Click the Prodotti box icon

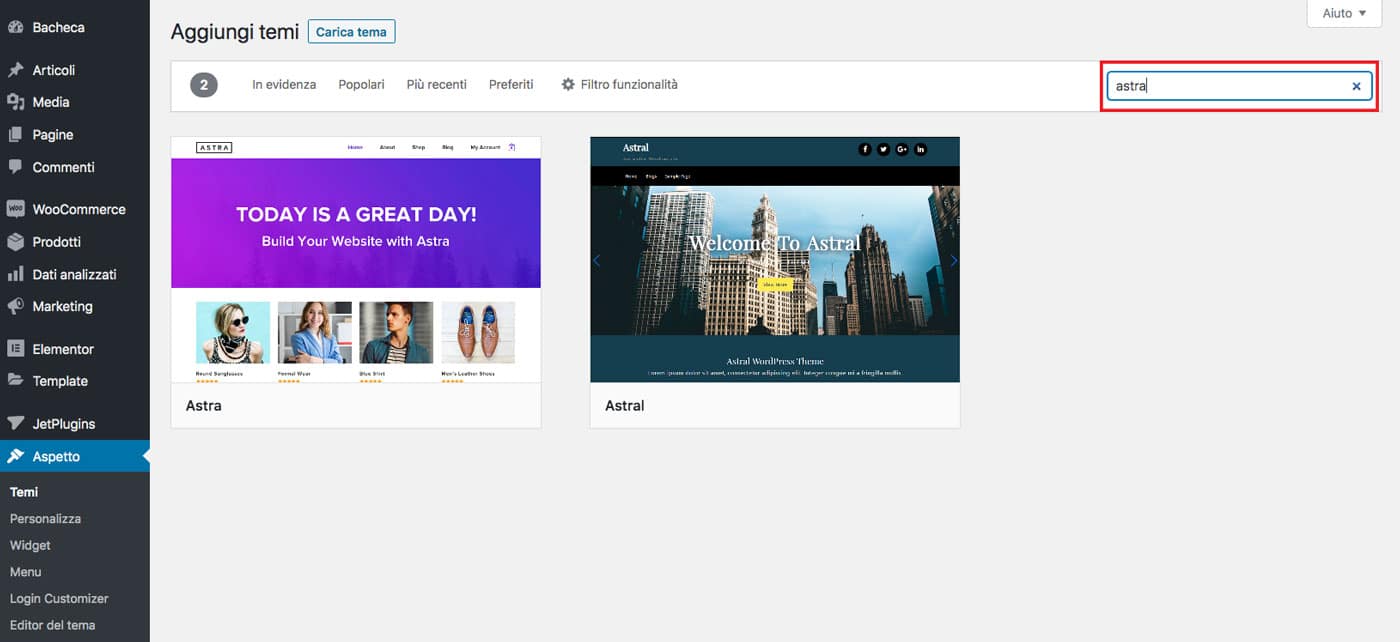(x=15, y=242)
